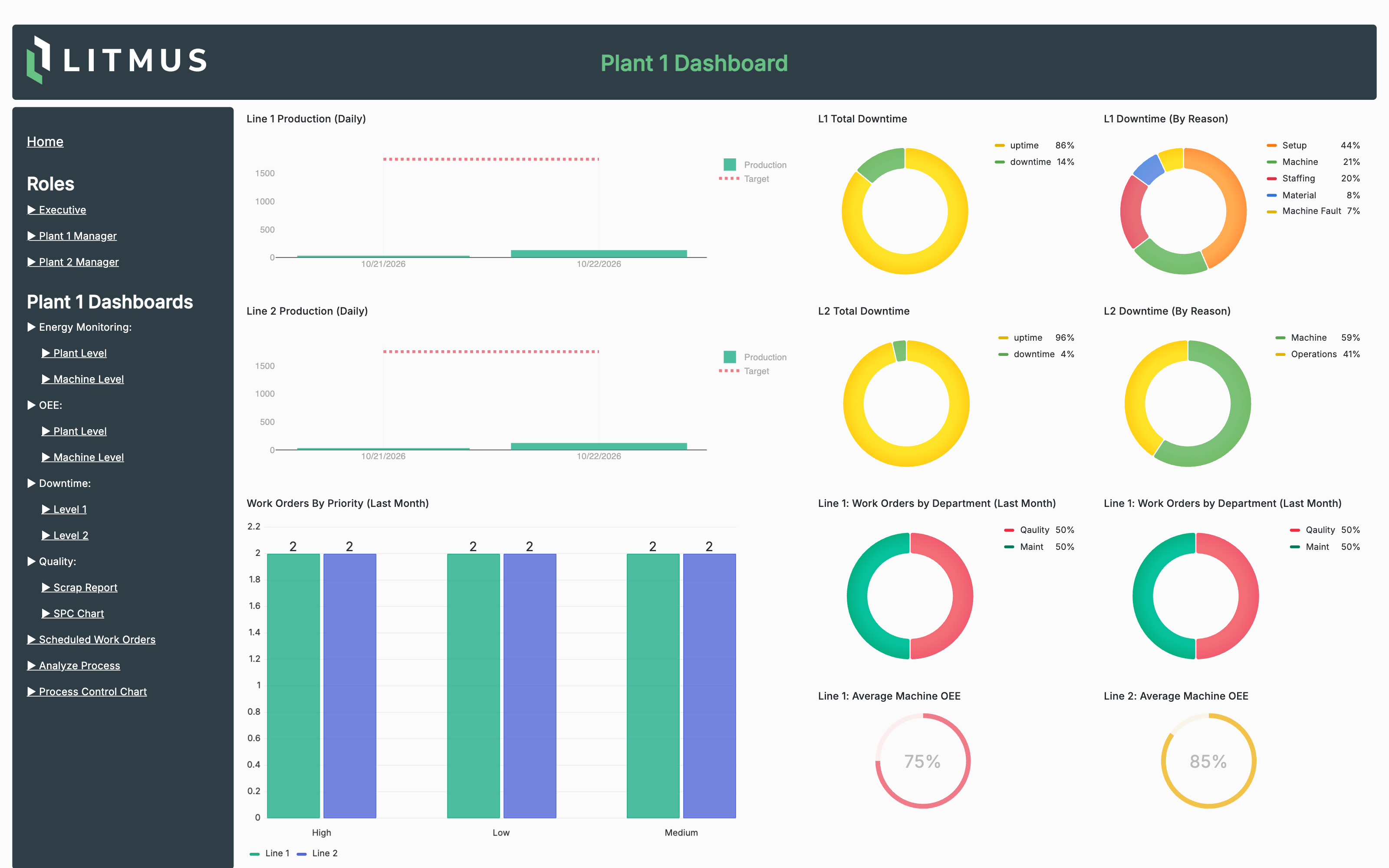Toggle Production series in Line 2 Production legend
The width and height of the screenshot is (1389, 868).
pyautogui.click(x=755, y=357)
